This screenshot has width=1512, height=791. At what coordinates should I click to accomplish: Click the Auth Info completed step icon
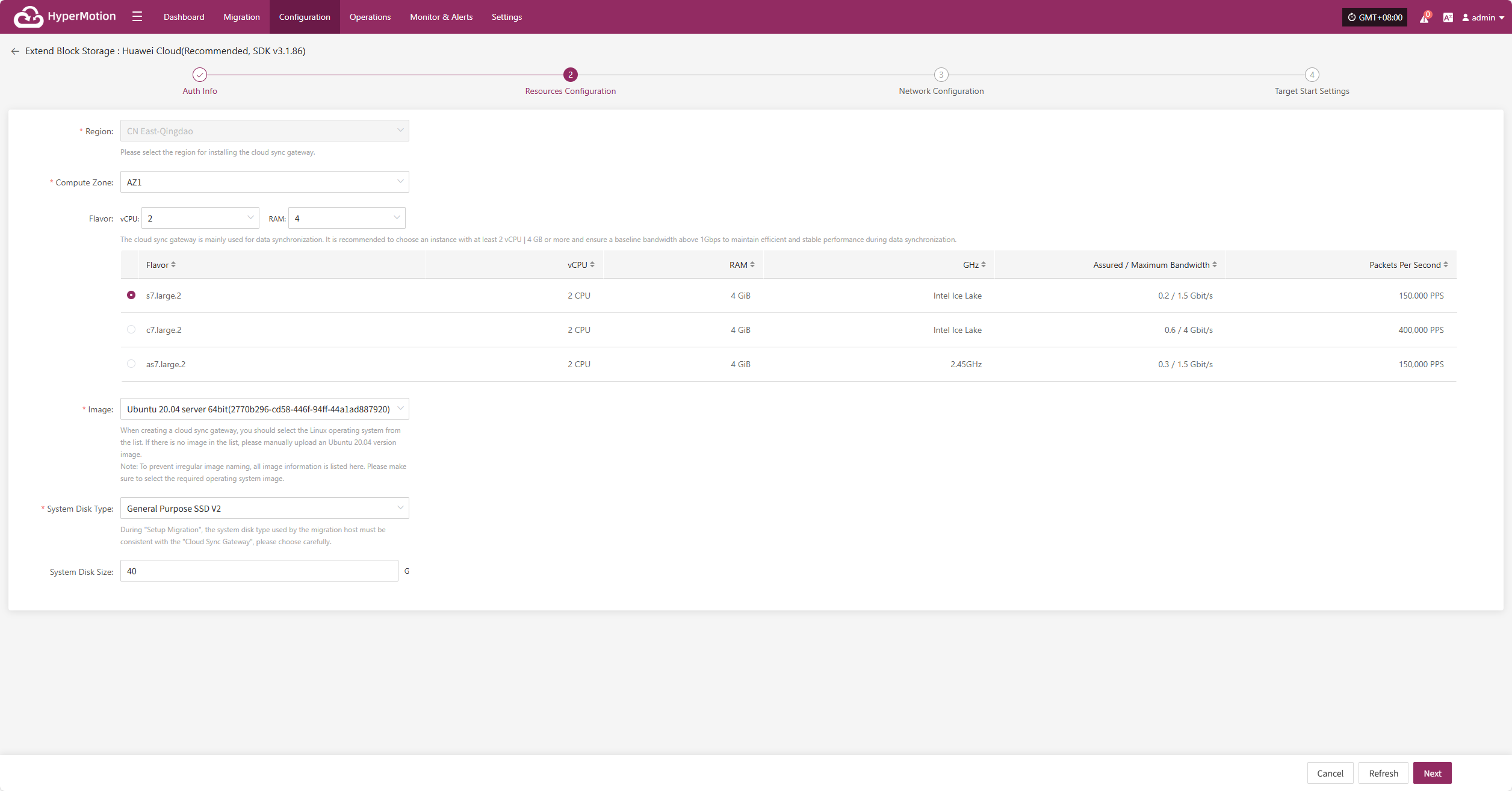click(200, 75)
